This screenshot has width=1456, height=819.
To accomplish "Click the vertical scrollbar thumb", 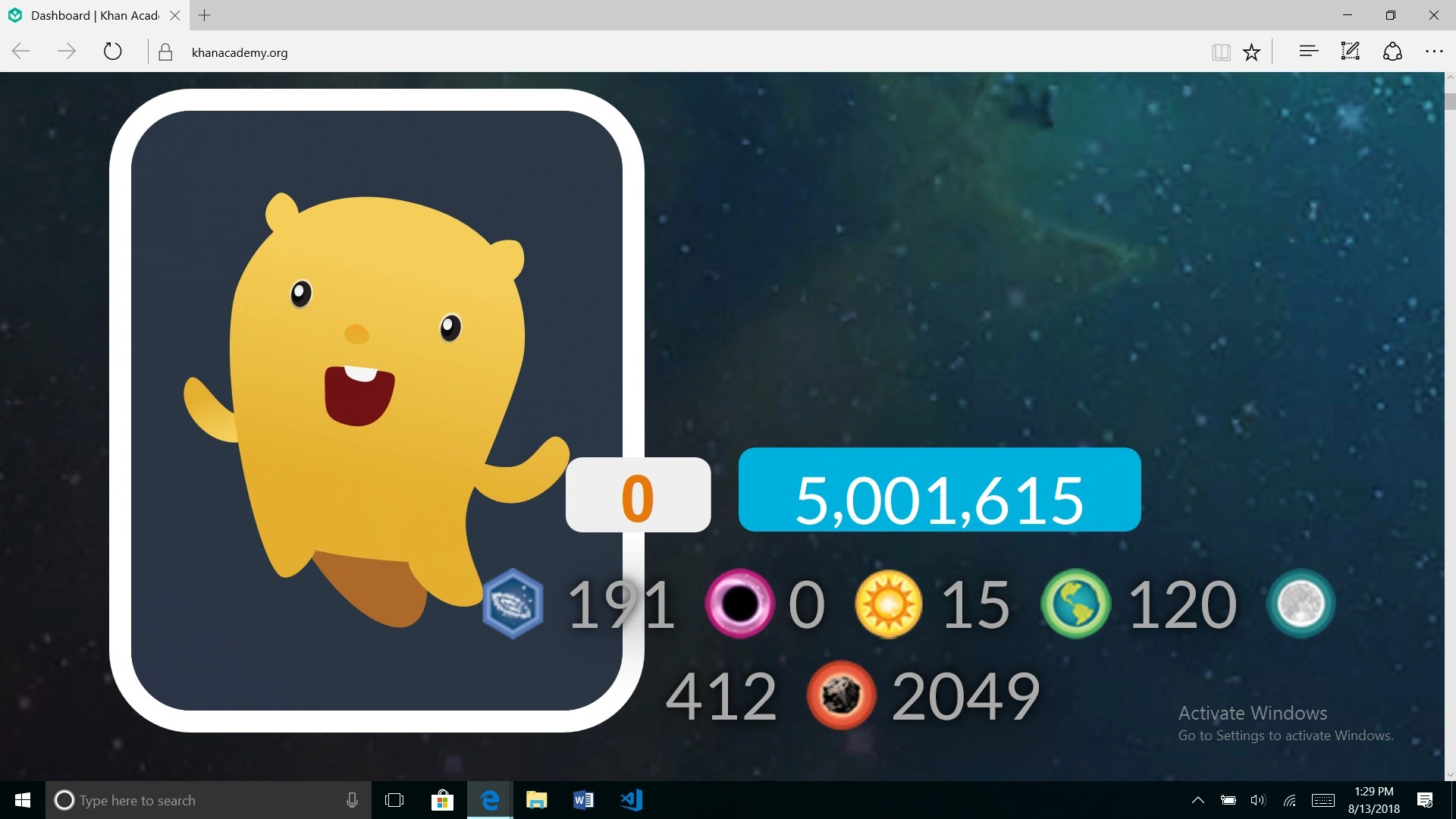I will 1450,101.
